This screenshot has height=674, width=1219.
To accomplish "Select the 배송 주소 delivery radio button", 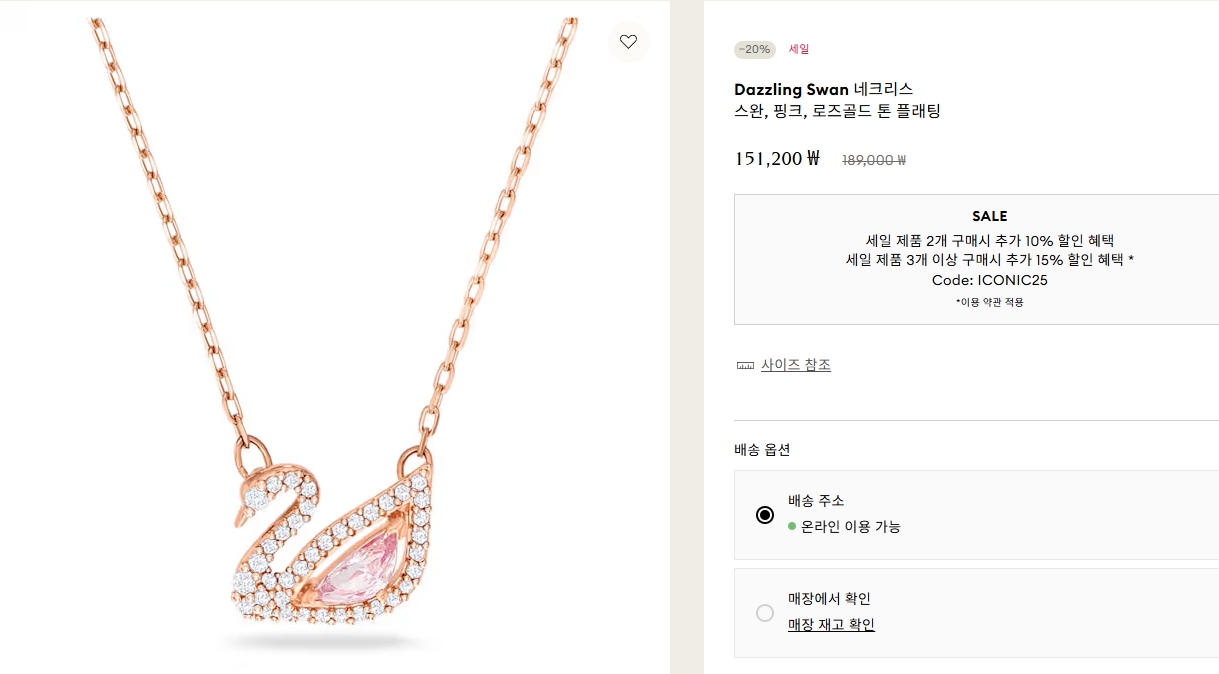I will pyautogui.click(x=765, y=515).
